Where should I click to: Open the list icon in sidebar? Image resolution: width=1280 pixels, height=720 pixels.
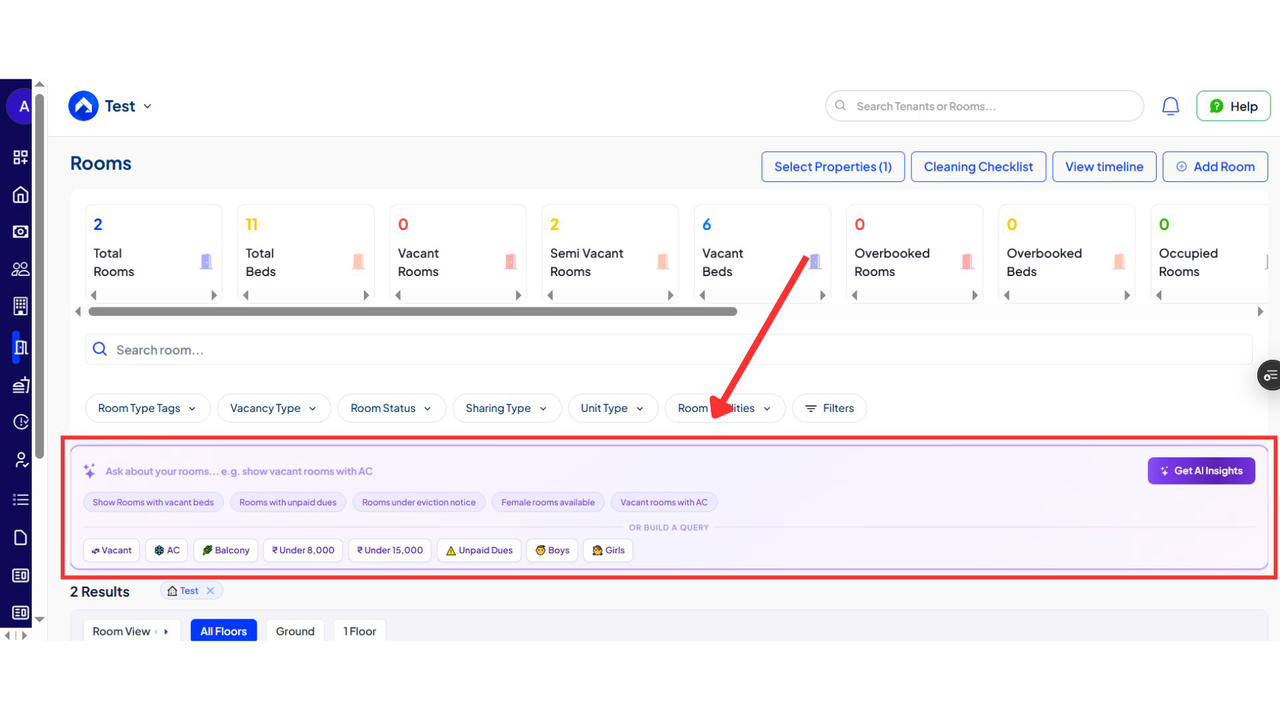(20, 499)
